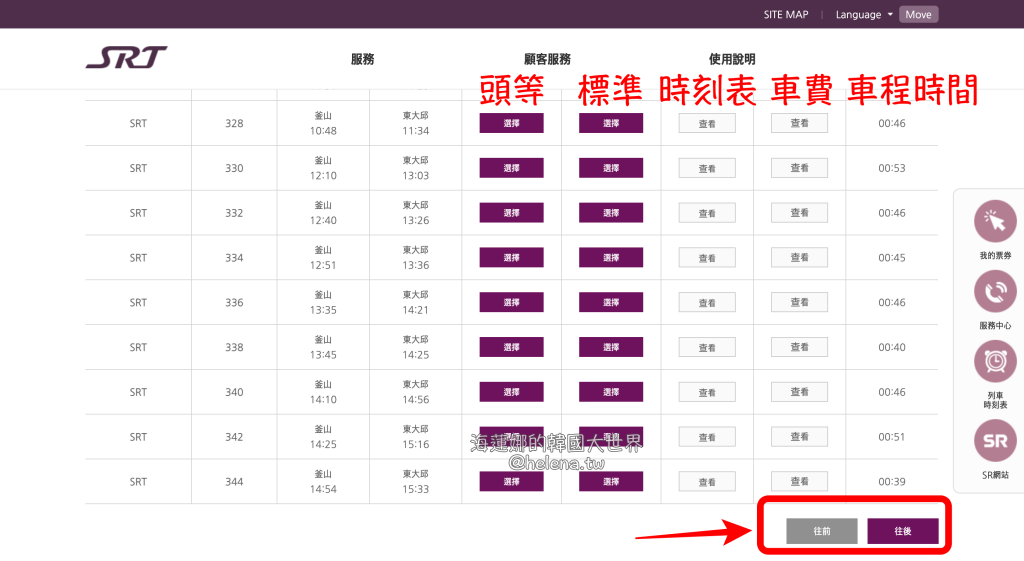Image resolution: width=1024 pixels, height=561 pixels.
Task: Open the Service Center phone icon
Action: (x=995, y=292)
